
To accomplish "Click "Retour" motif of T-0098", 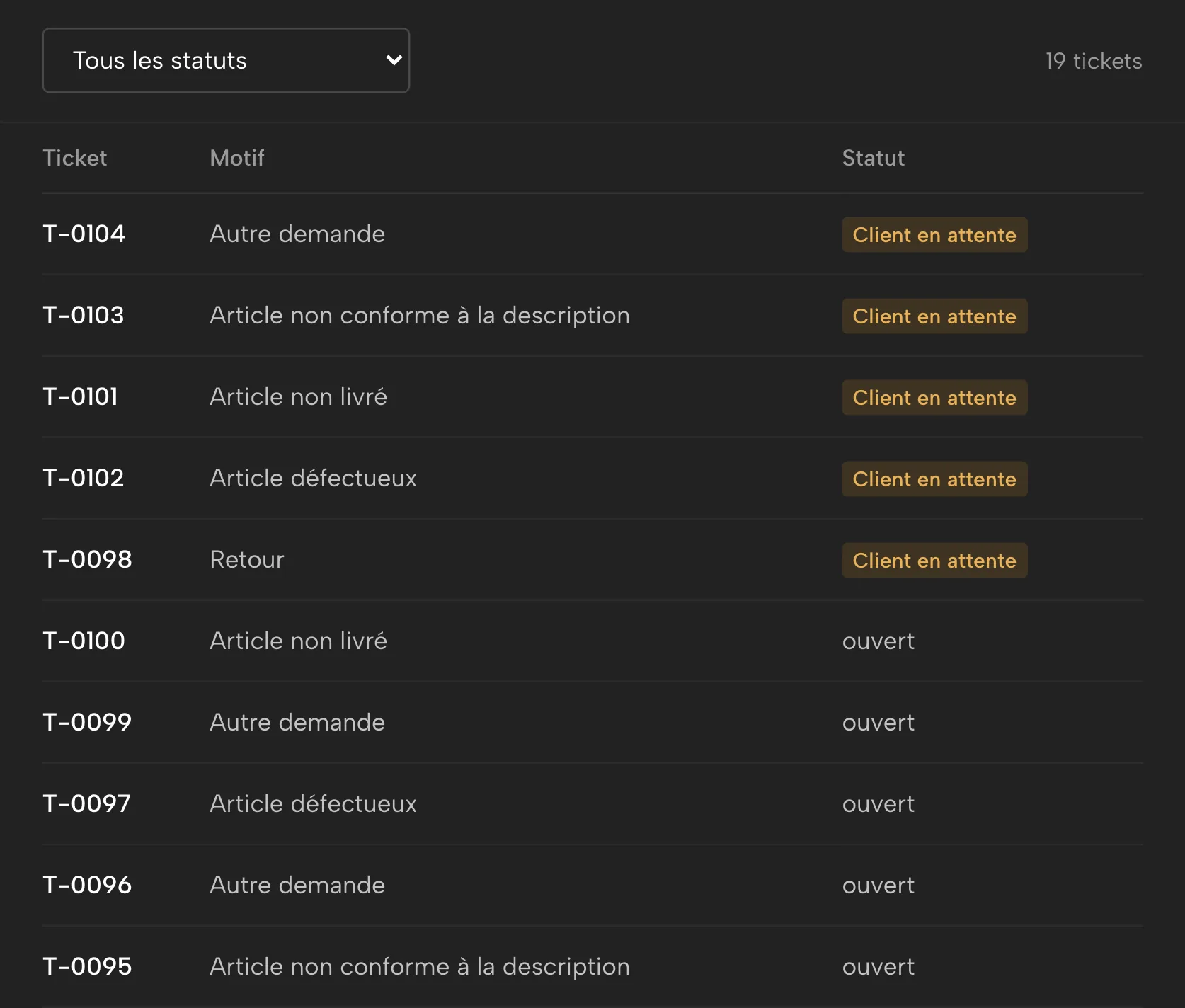I will tap(247, 559).
